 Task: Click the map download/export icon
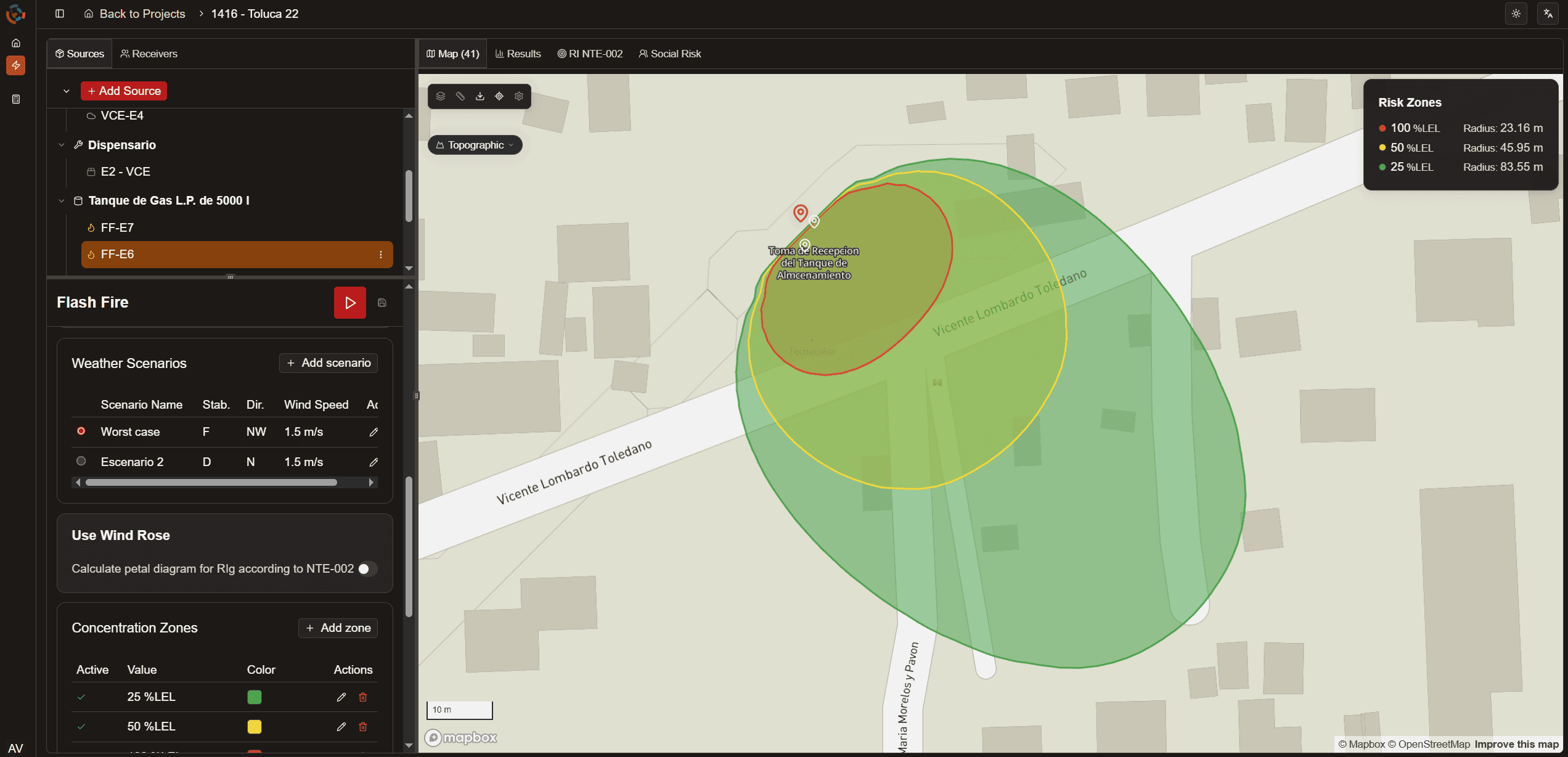coord(480,96)
